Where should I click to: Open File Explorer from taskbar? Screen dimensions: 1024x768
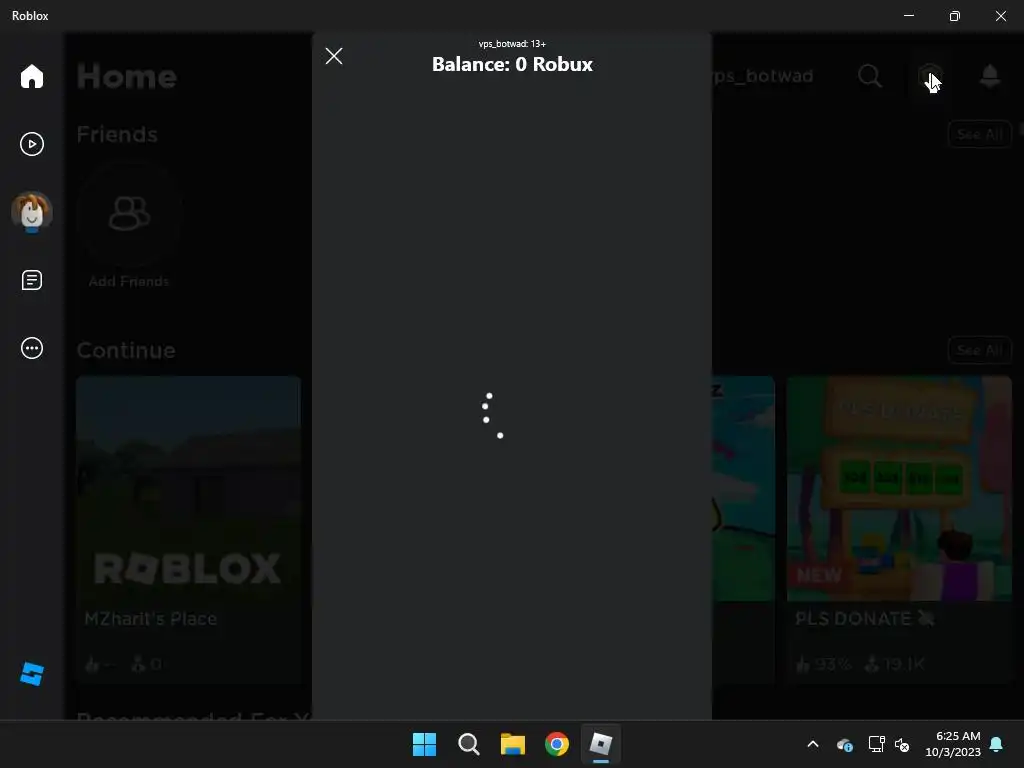513,744
